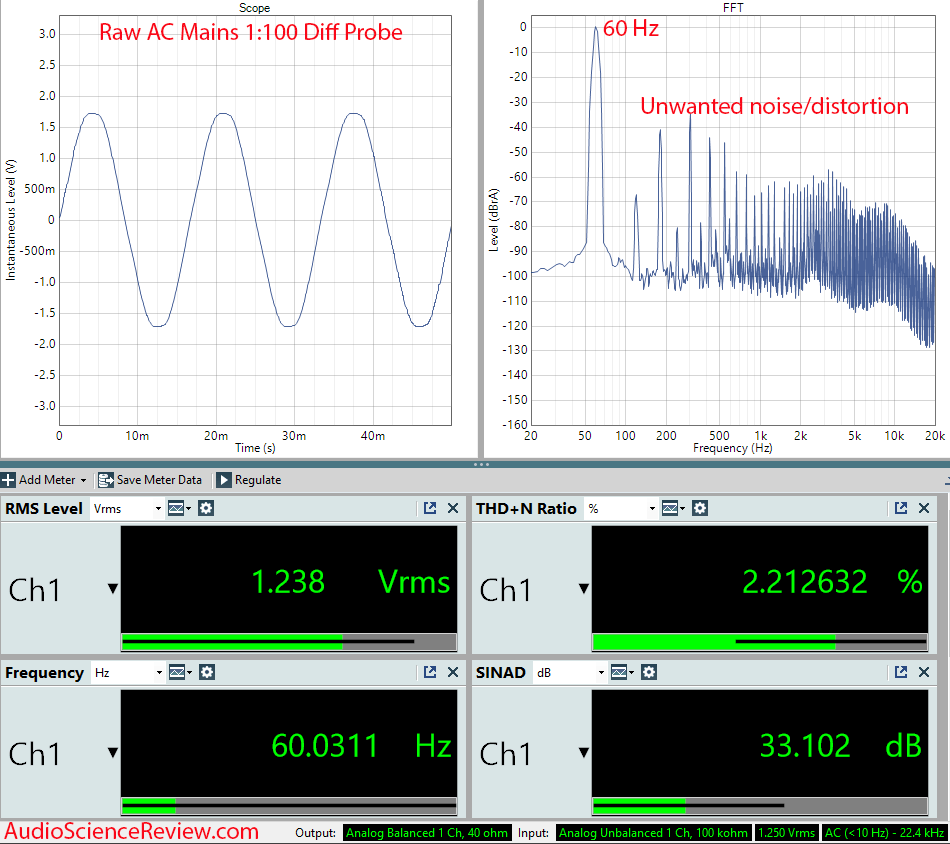Image resolution: width=950 pixels, height=844 pixels.
Task: Click inside the Scope waveform plot
Action: 255,220
